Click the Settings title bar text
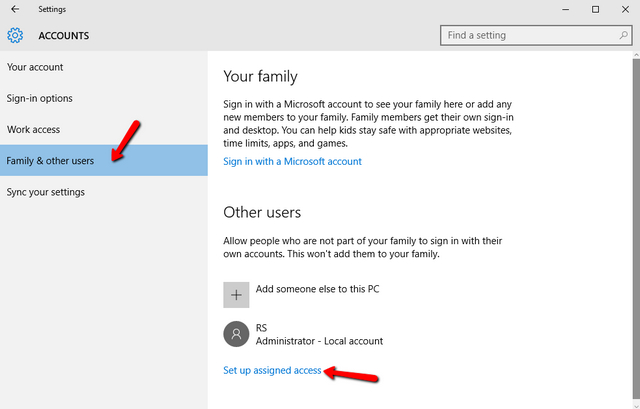Viewport: 640px width, 409px height. (54, 9)
